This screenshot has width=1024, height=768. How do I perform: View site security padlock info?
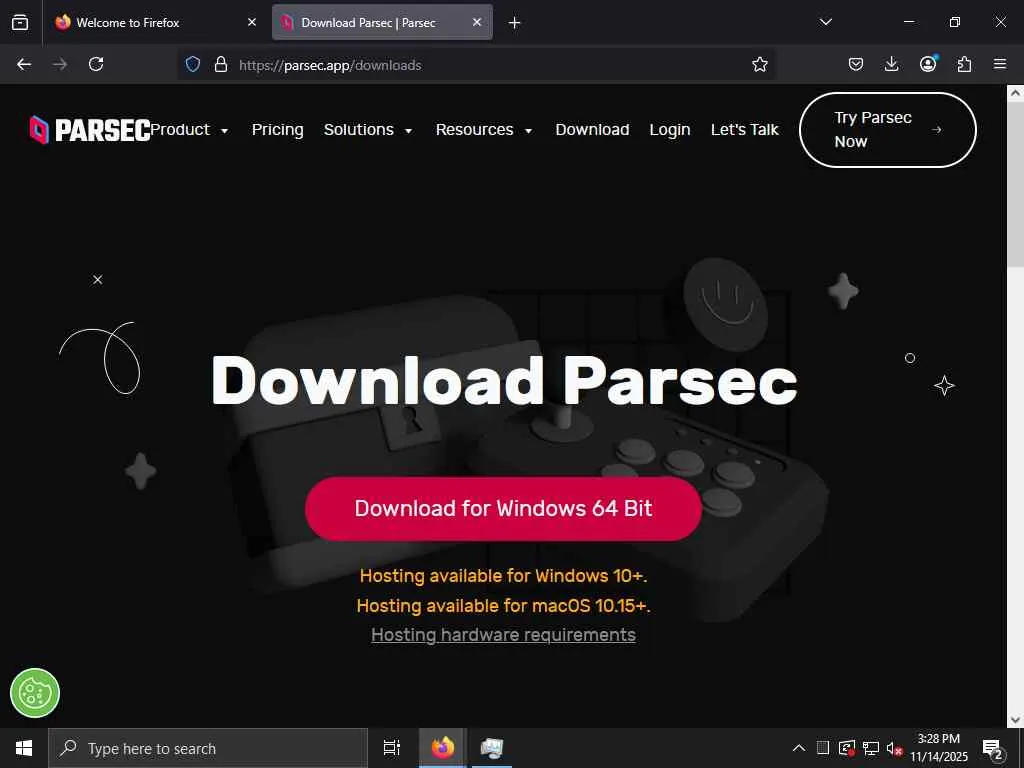click(x=221, y=64)
